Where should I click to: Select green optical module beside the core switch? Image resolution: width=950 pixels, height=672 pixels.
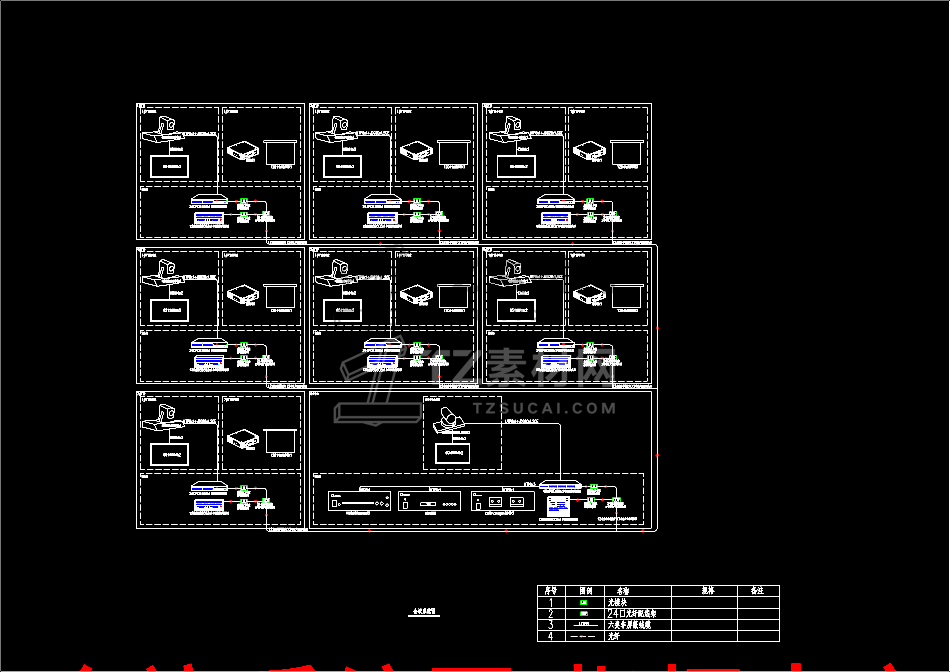click(x=594, y=487)
